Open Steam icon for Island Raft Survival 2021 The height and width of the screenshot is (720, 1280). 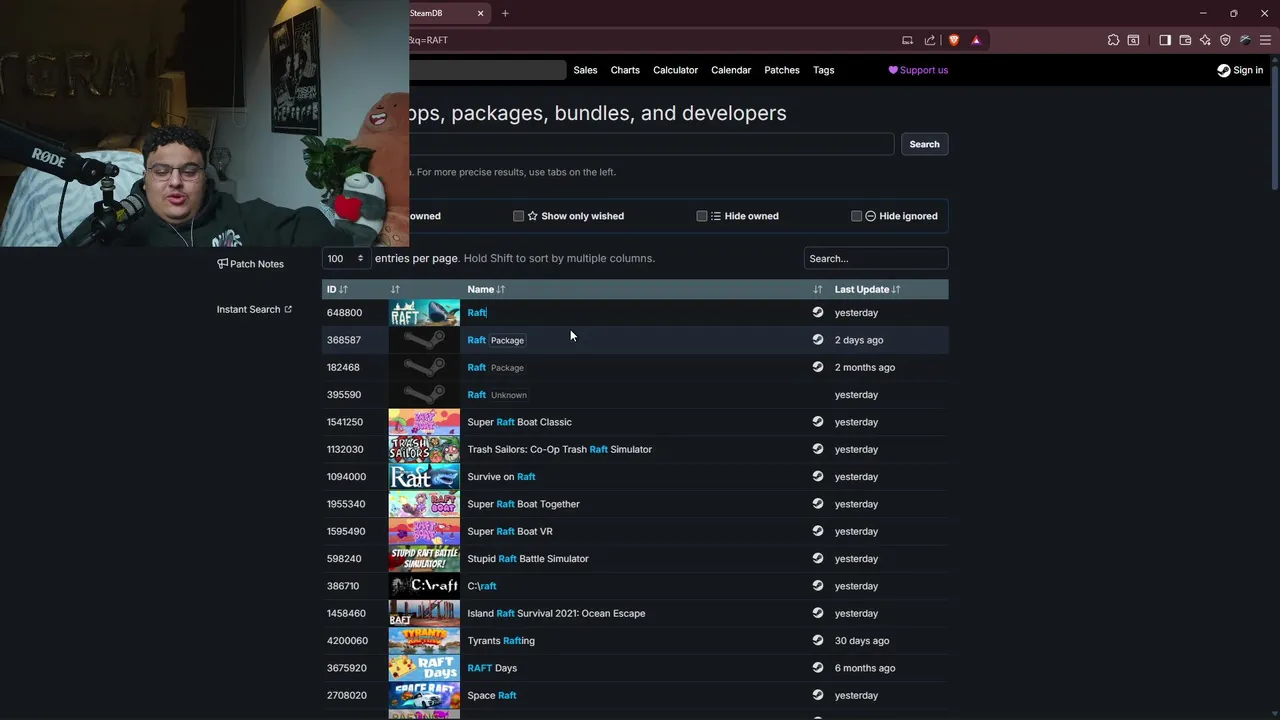click(x=818, y=613)
